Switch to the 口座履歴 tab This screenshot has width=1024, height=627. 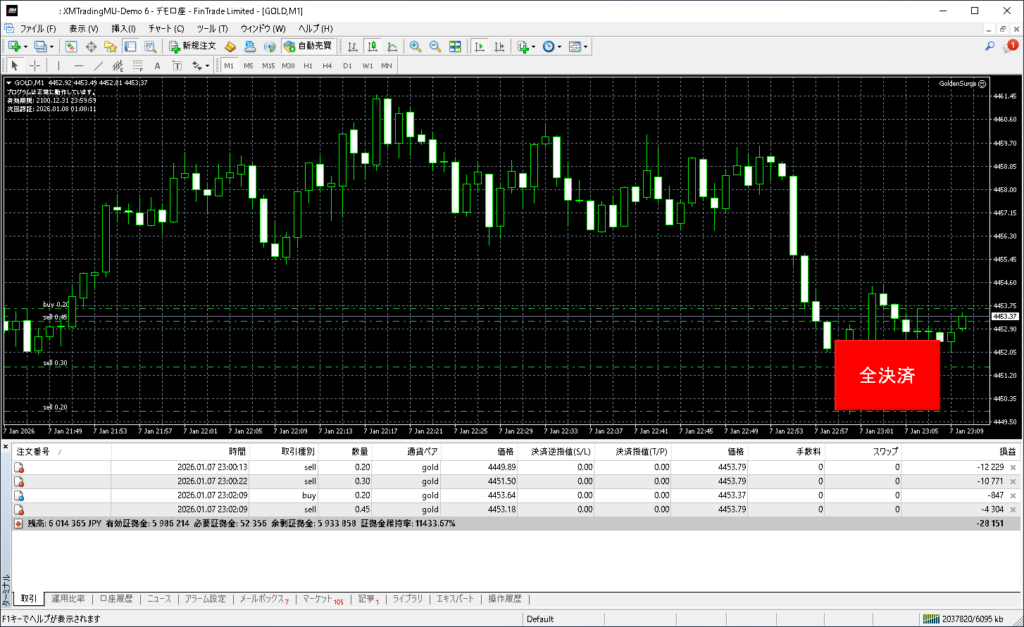116,599
